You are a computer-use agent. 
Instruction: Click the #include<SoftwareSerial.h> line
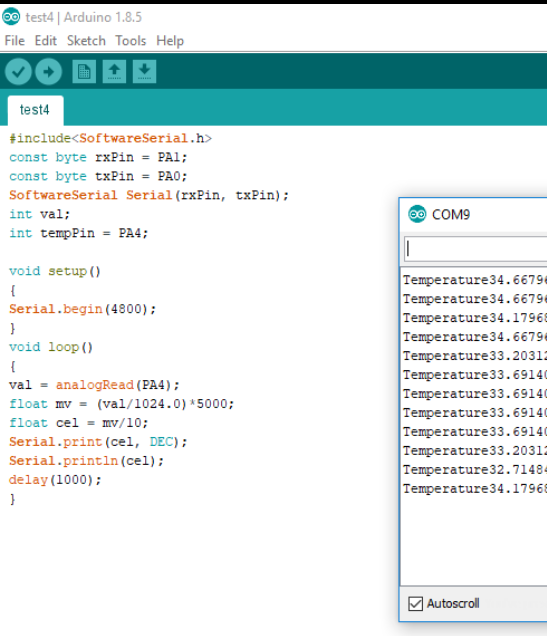pyautogui.click(x=110, y=138)
